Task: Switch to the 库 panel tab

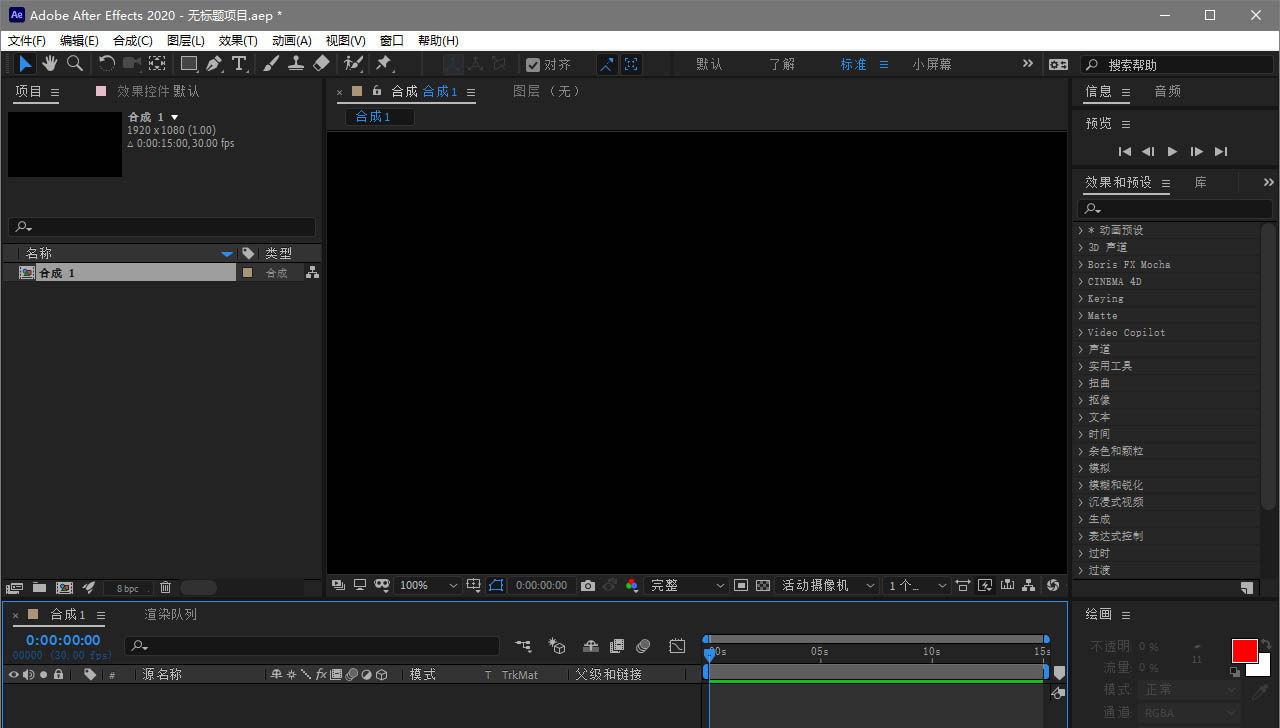Action: (1200, 182)
